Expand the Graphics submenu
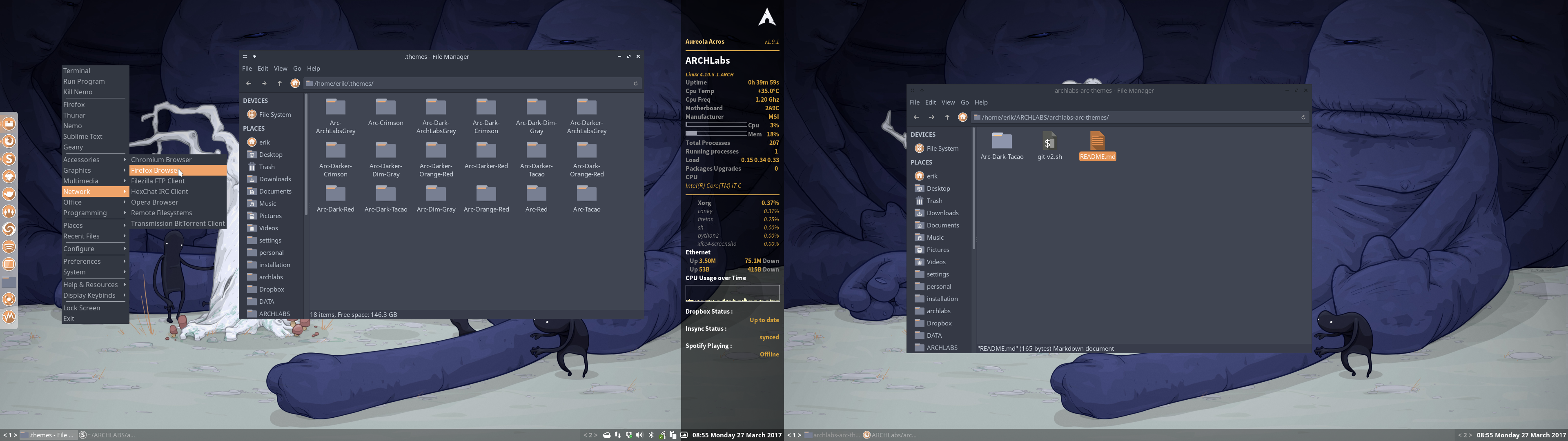The width and height of the screenshot is (1568, 441). (x=95, y=171)
